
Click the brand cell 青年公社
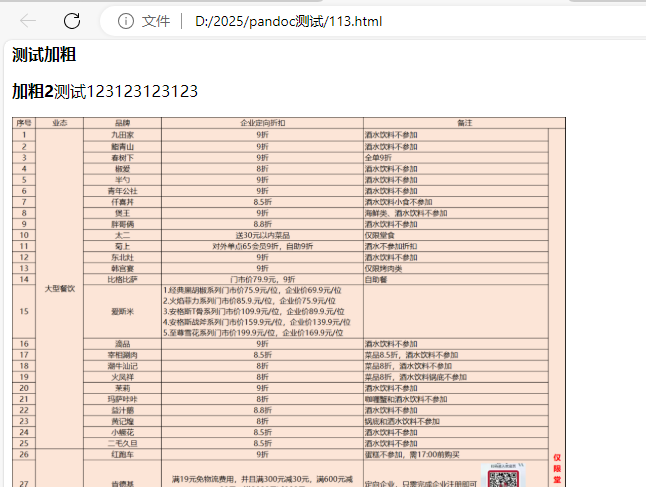click(122, 191)
